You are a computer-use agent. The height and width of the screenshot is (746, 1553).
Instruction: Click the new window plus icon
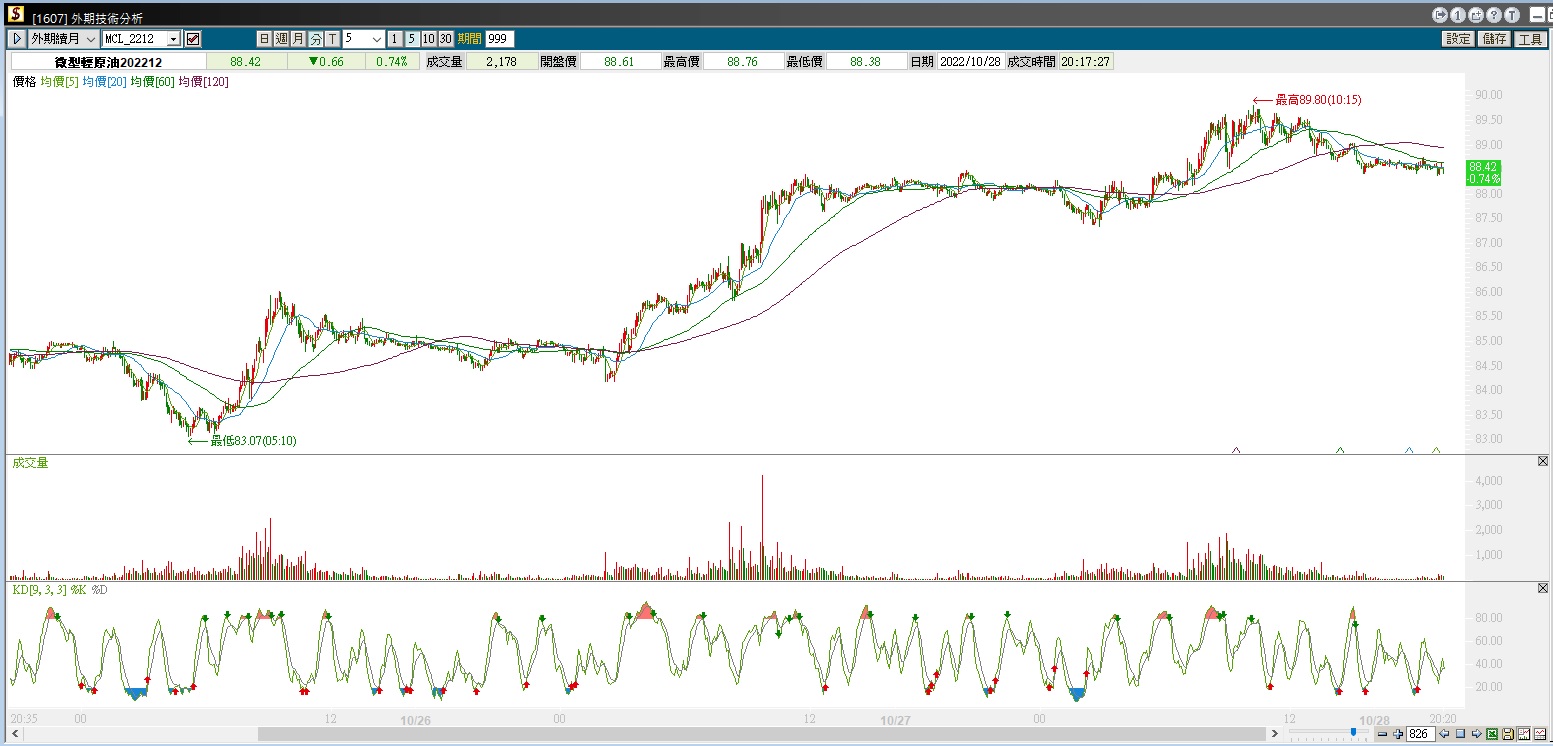point(1476,15)
